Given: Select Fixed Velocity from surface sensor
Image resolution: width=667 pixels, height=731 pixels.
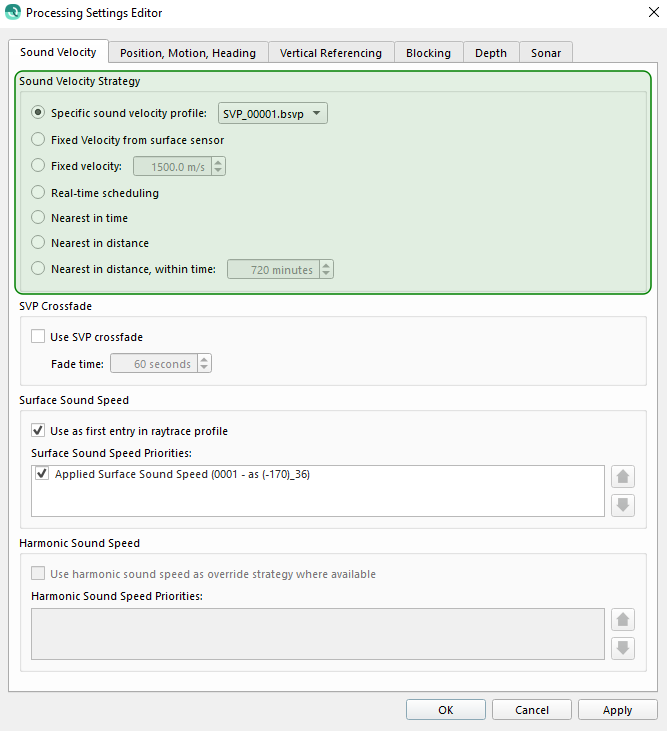Looking at the screenshot, I should tap(39, 140).
